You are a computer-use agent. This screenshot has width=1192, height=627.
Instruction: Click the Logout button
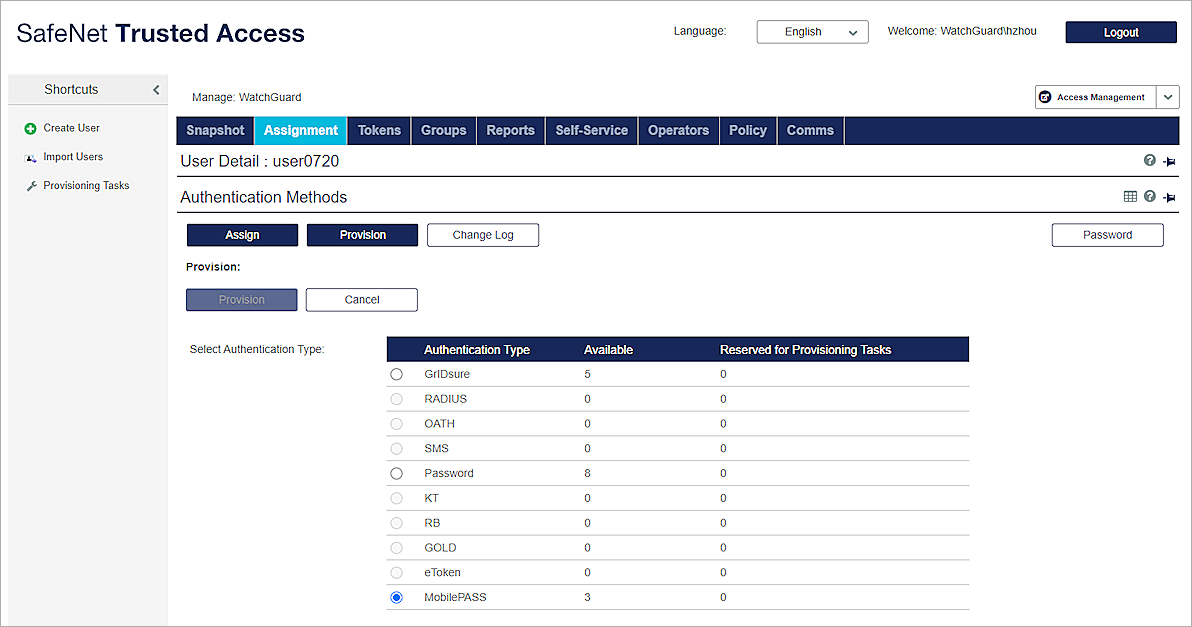1120,31
